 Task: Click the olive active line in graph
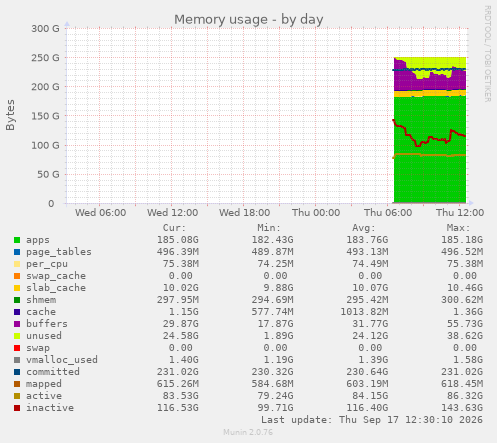click(430, 155)
